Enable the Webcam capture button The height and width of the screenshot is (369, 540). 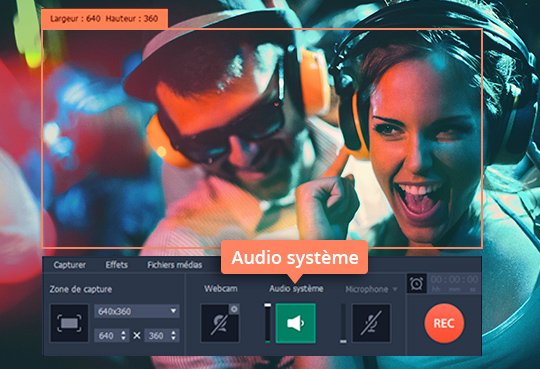point(220,323)
